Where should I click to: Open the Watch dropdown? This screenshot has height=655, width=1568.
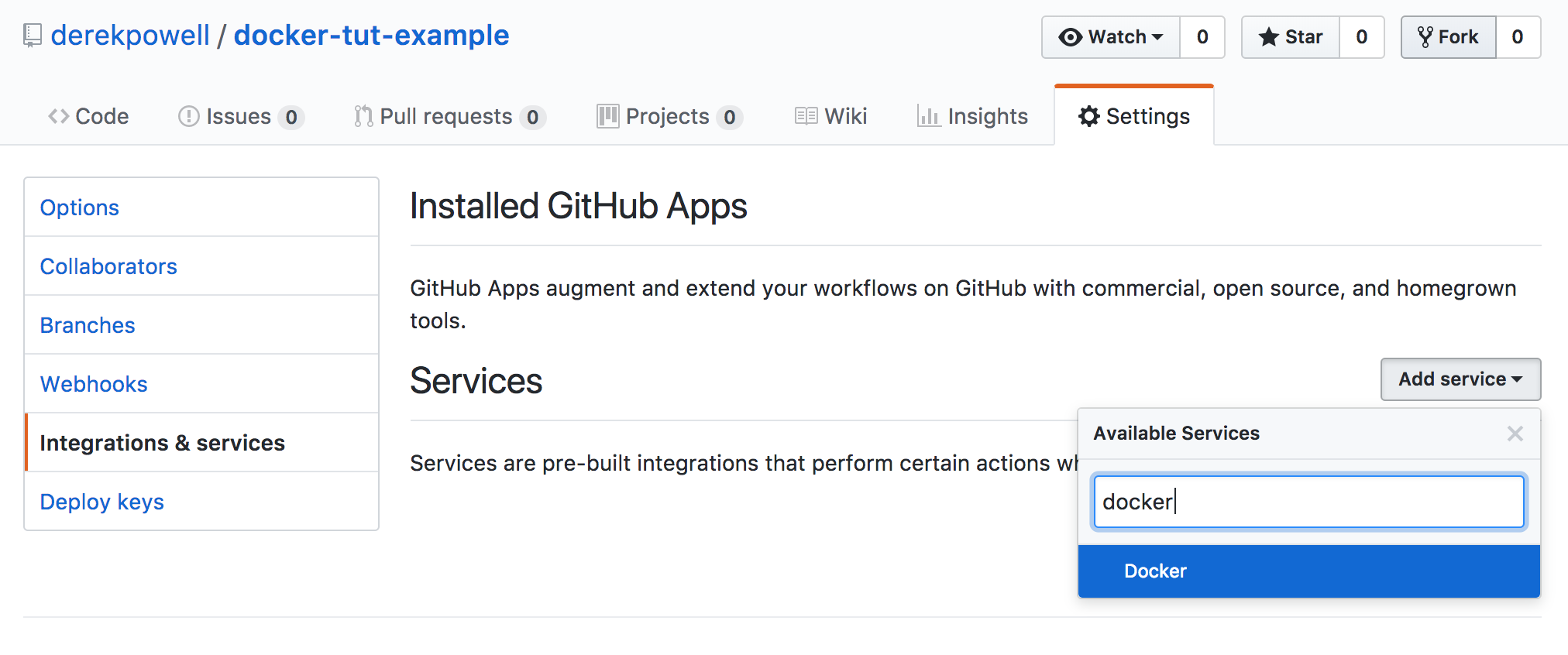point(1110,37)
